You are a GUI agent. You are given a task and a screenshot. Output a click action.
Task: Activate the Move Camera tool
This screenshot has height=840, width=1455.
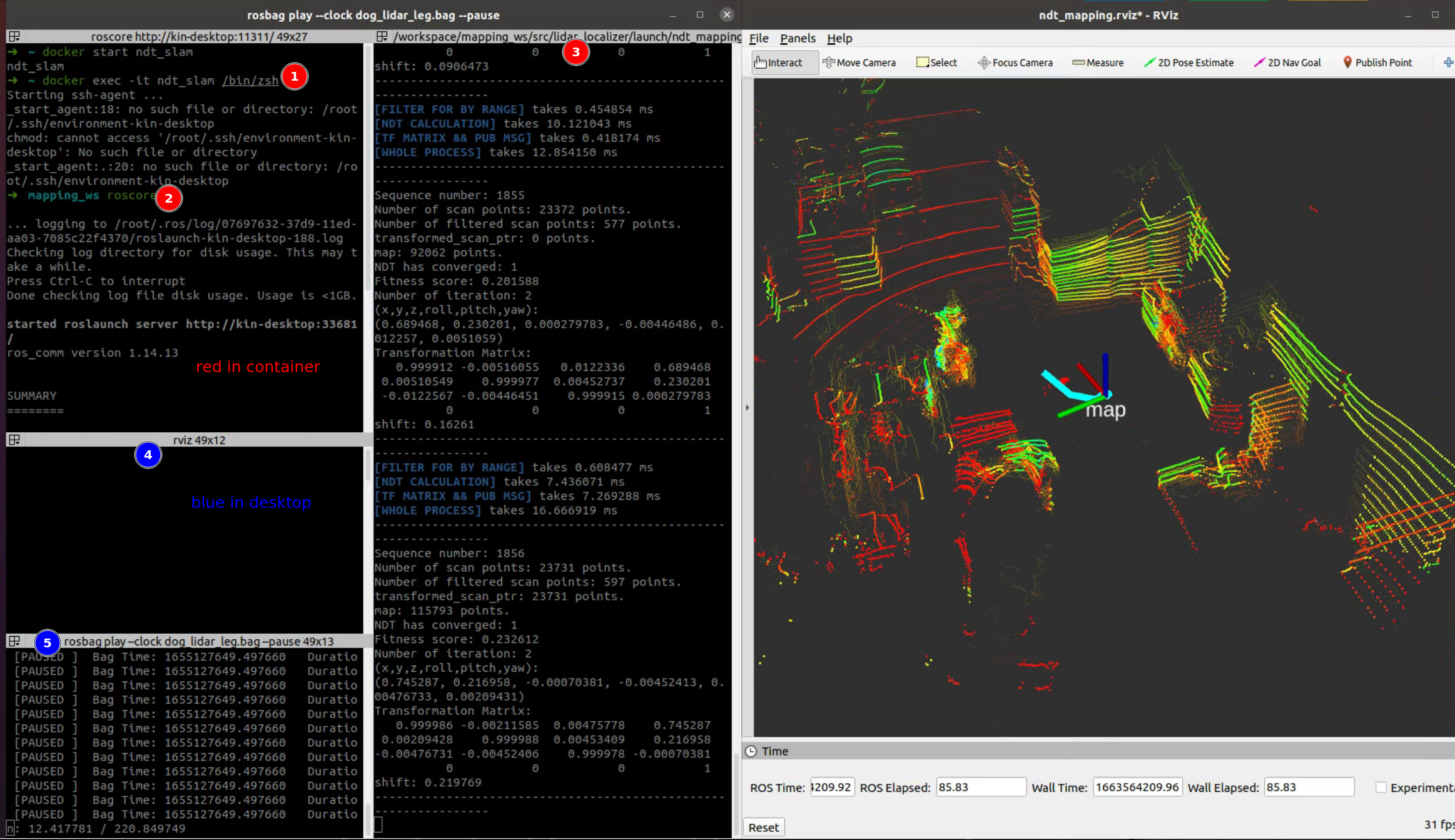[859, 63]
